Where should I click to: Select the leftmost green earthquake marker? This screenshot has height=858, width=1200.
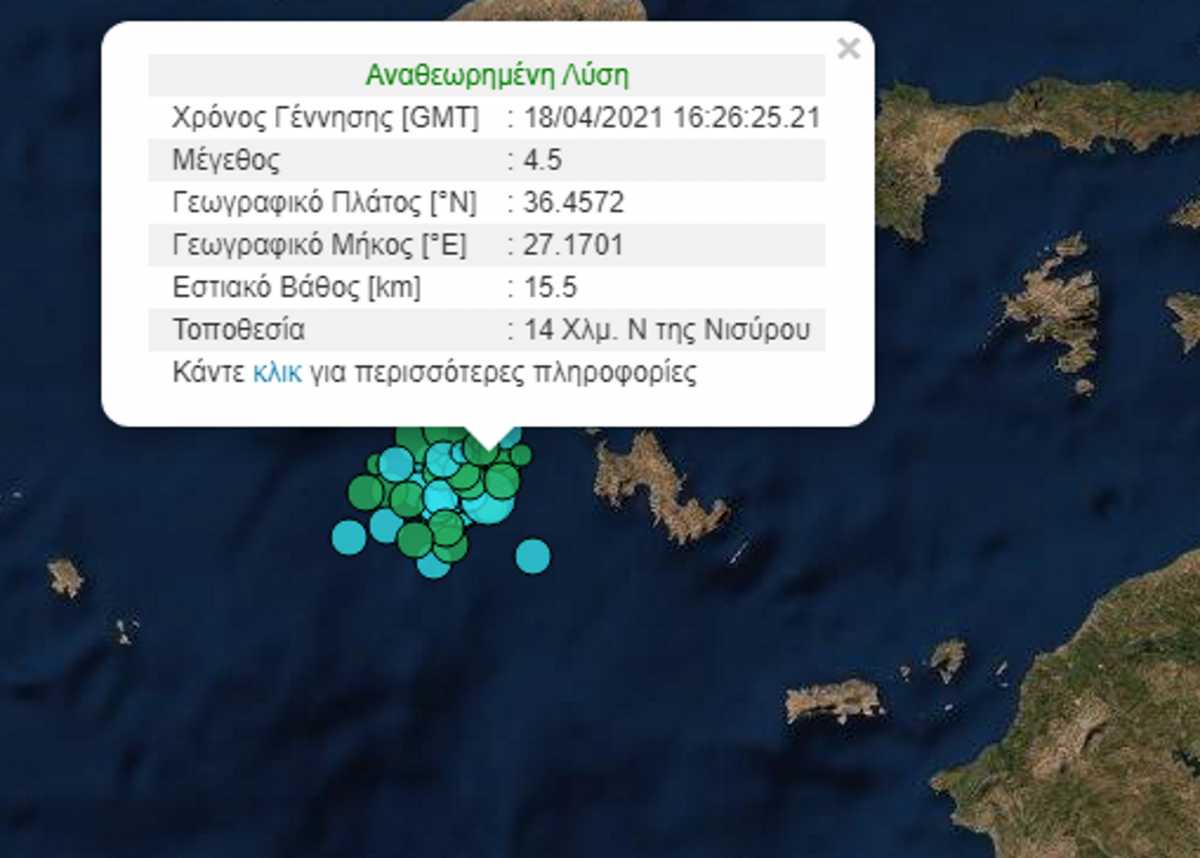click(x=365, y=491)
